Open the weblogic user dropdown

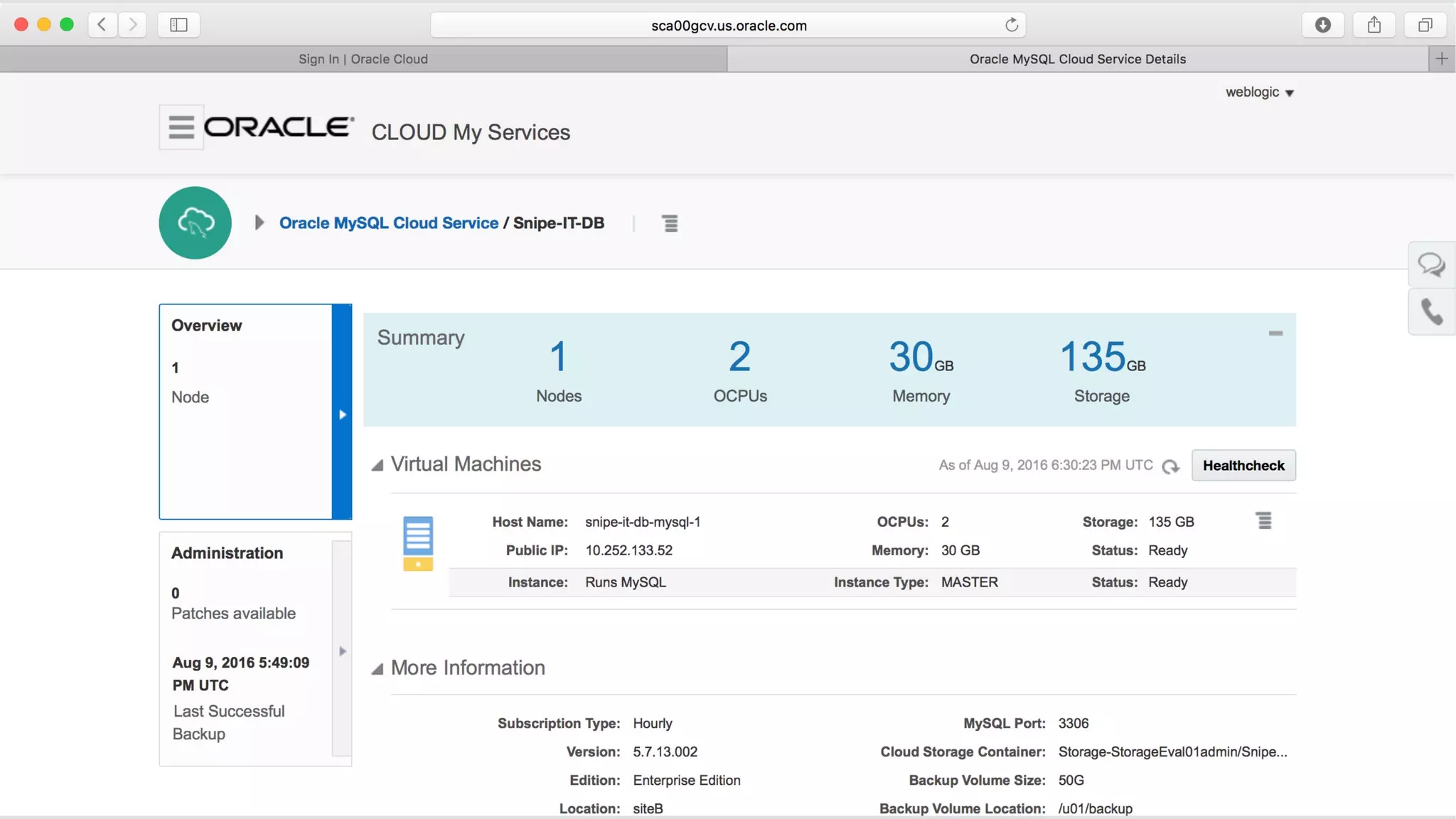(x=1259, y=92)
